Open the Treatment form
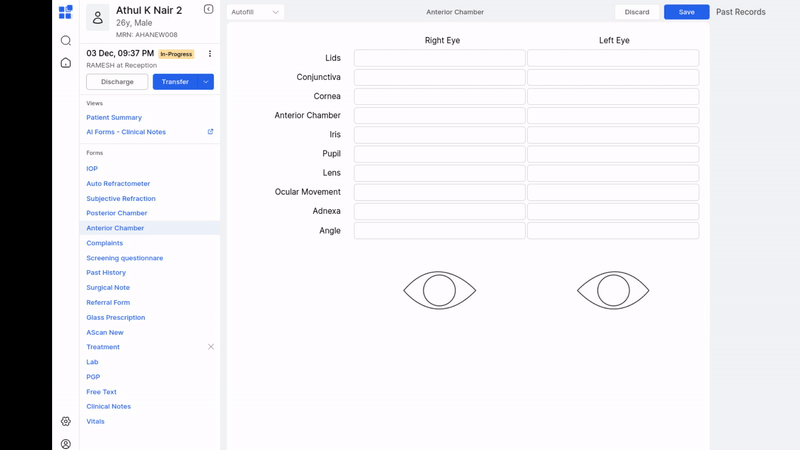 point(103,347)
